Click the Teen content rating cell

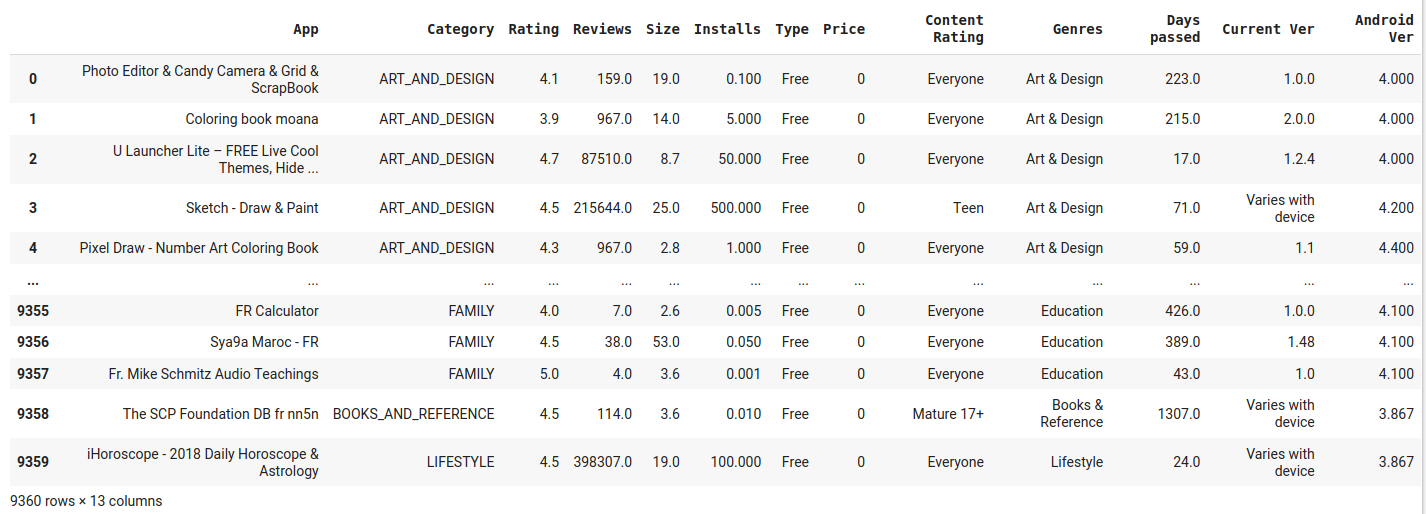(968, 208)
